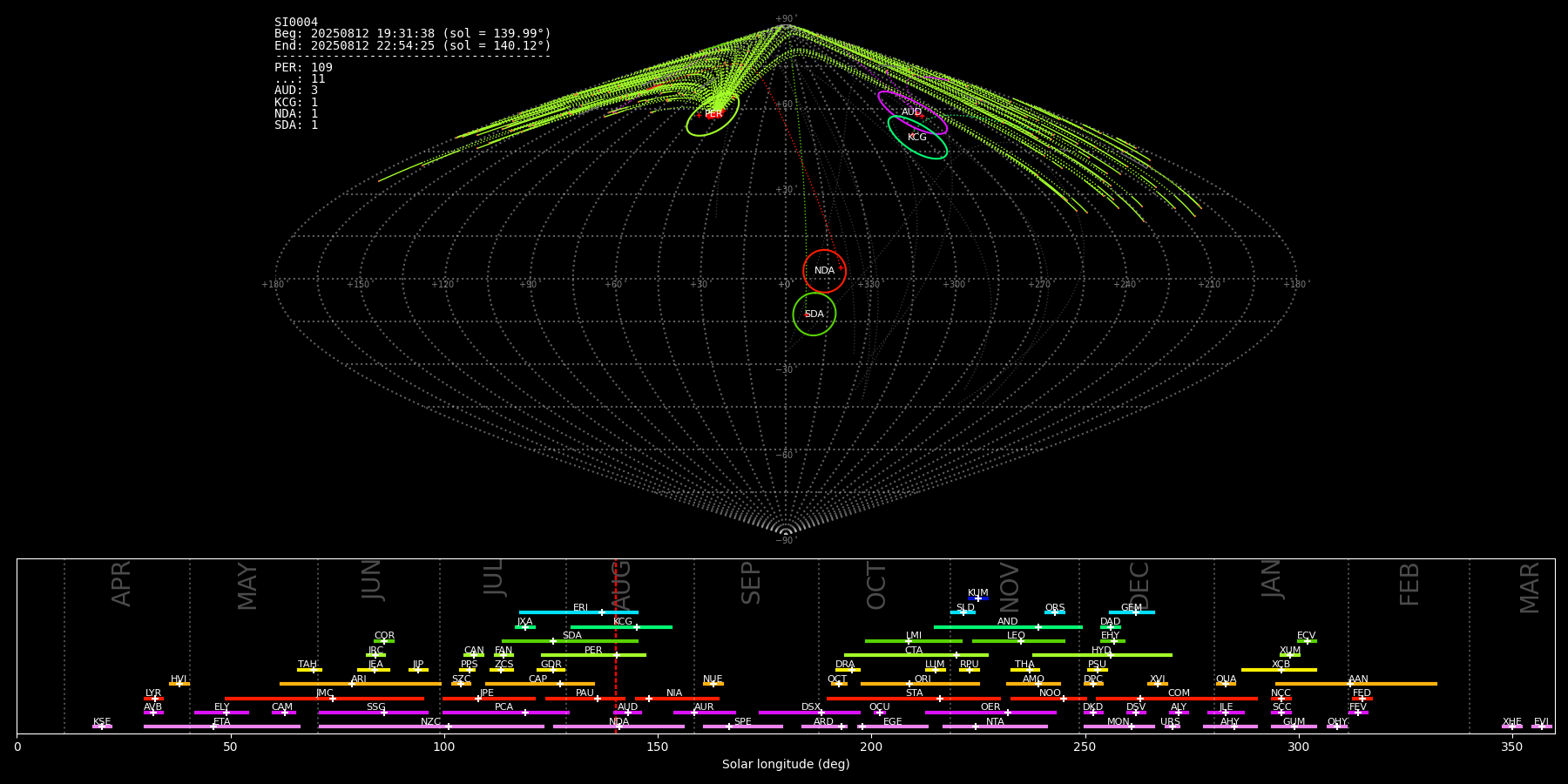Select the '...: 11' sporadic count entry
Screen dimensions: 1568x784
point(300,79)
